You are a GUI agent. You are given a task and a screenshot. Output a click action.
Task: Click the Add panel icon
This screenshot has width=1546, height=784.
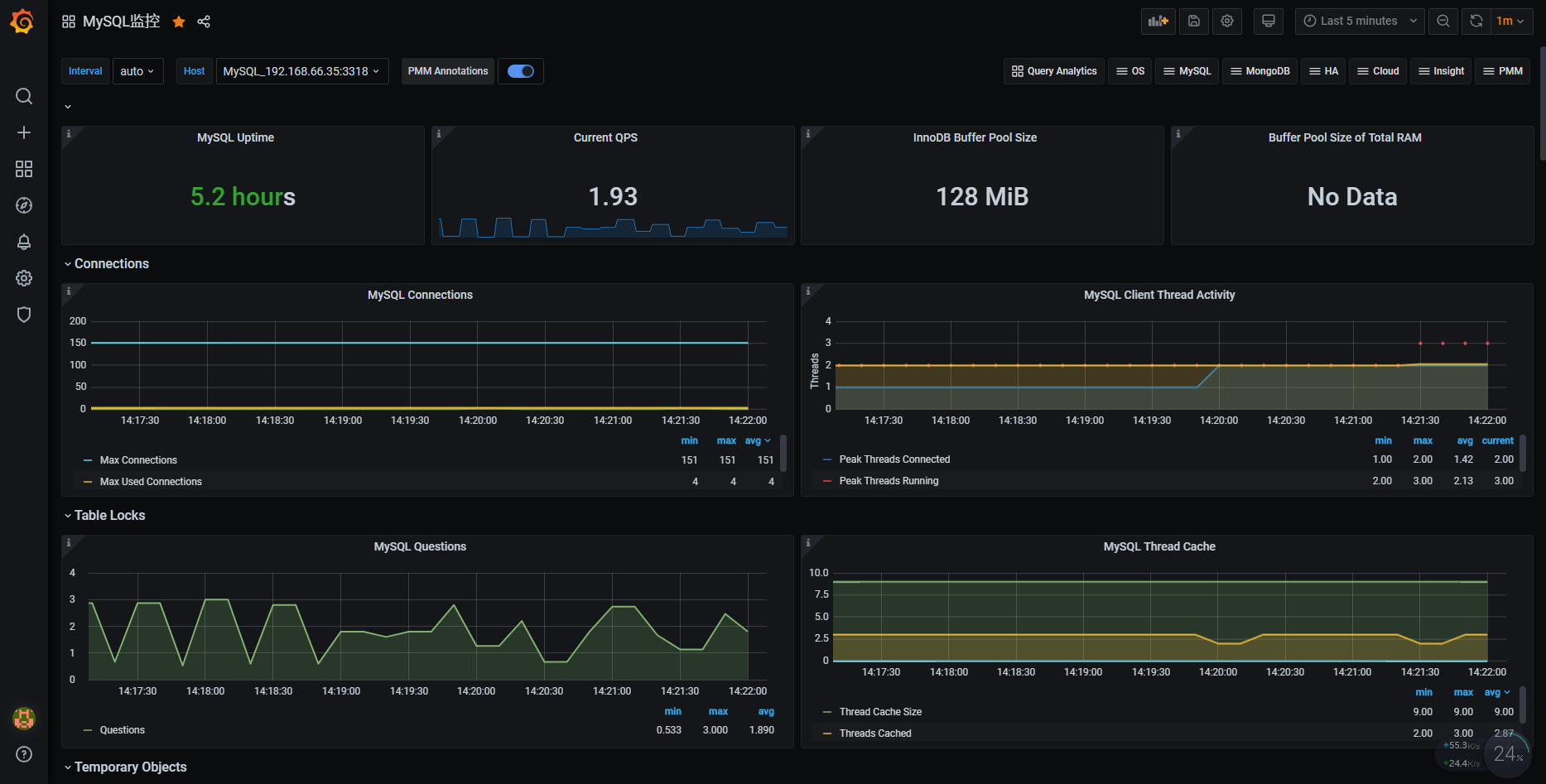pyautogui.click(x=1158, y=22)
